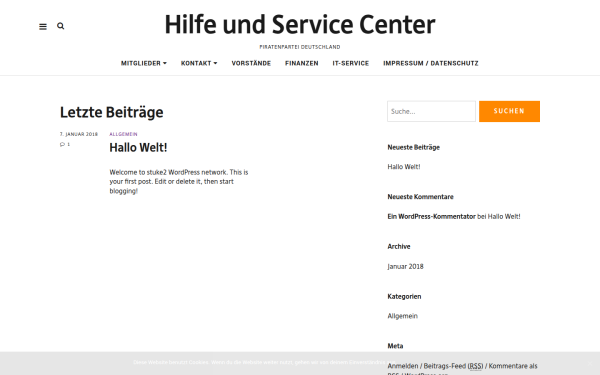Click the Neueste Kommentare widget heading
Screen dimensions: 600x375
(420, 197)
